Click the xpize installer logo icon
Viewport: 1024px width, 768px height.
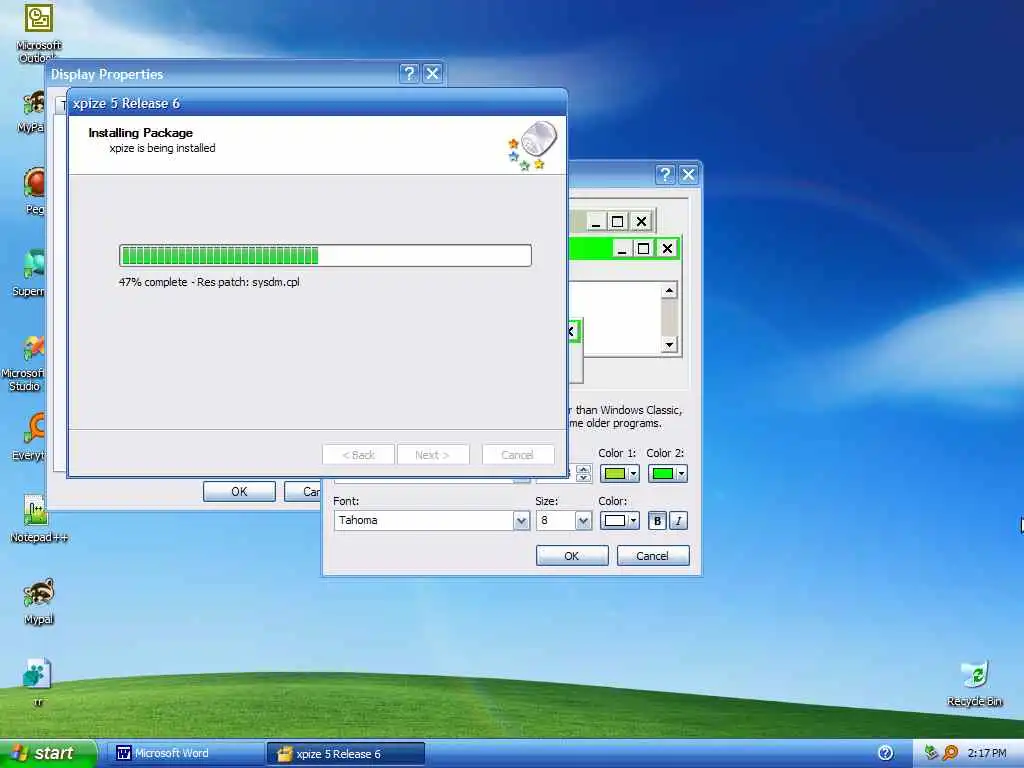pos(532,145)
